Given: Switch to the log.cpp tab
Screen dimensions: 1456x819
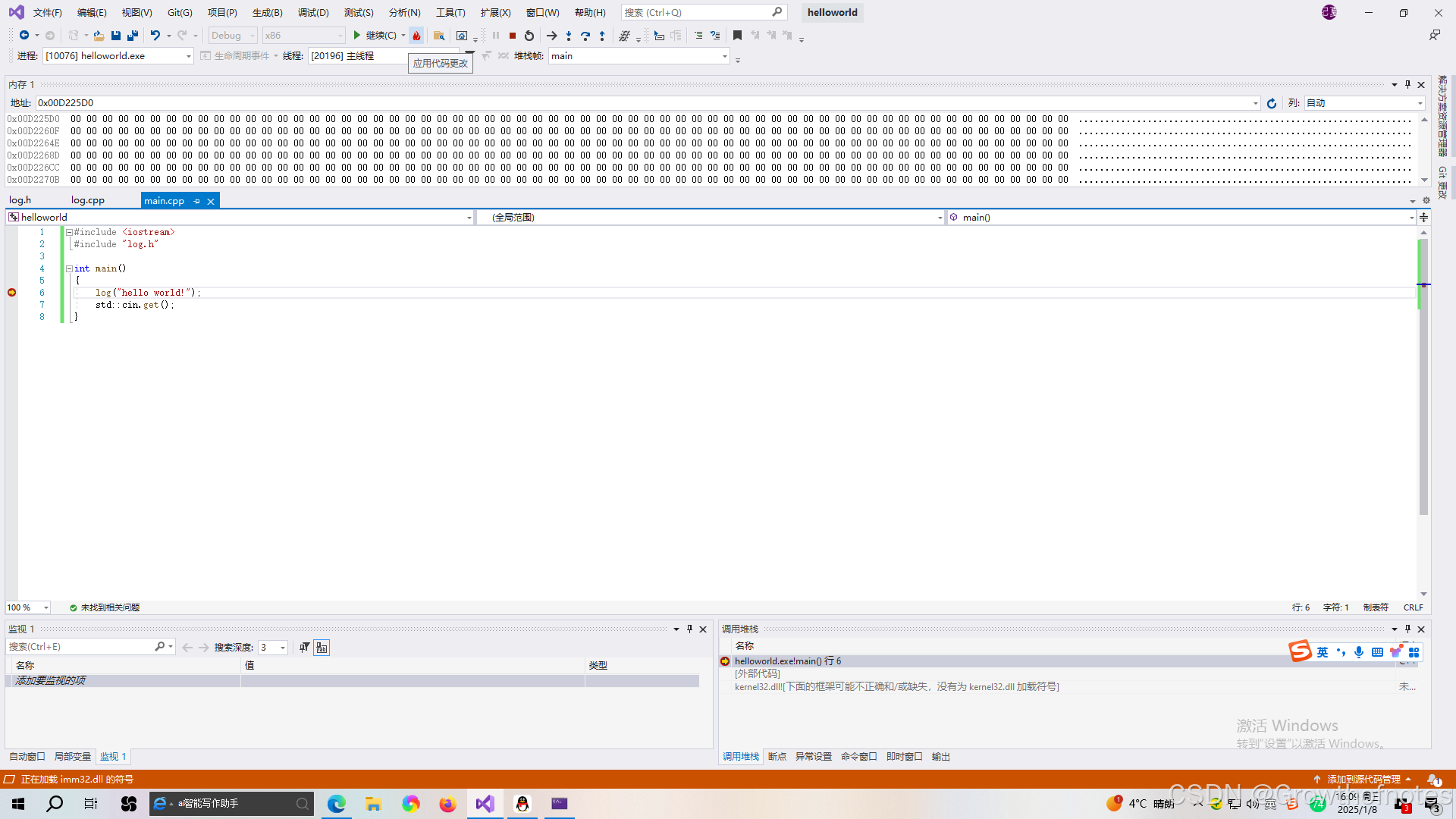Looking at the screenshot, I should click(88, 201).
